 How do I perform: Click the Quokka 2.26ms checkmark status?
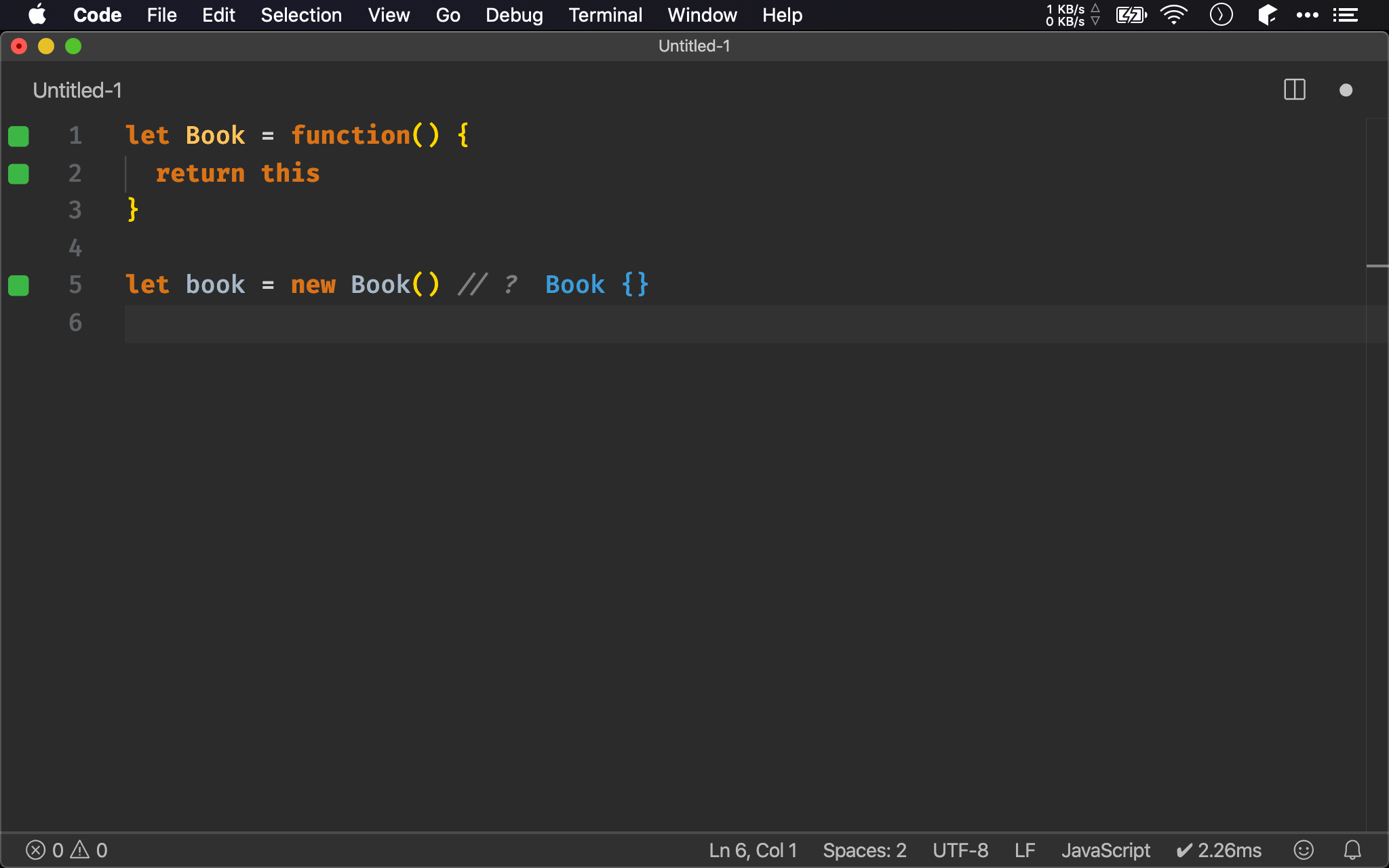click(1219, 850)
